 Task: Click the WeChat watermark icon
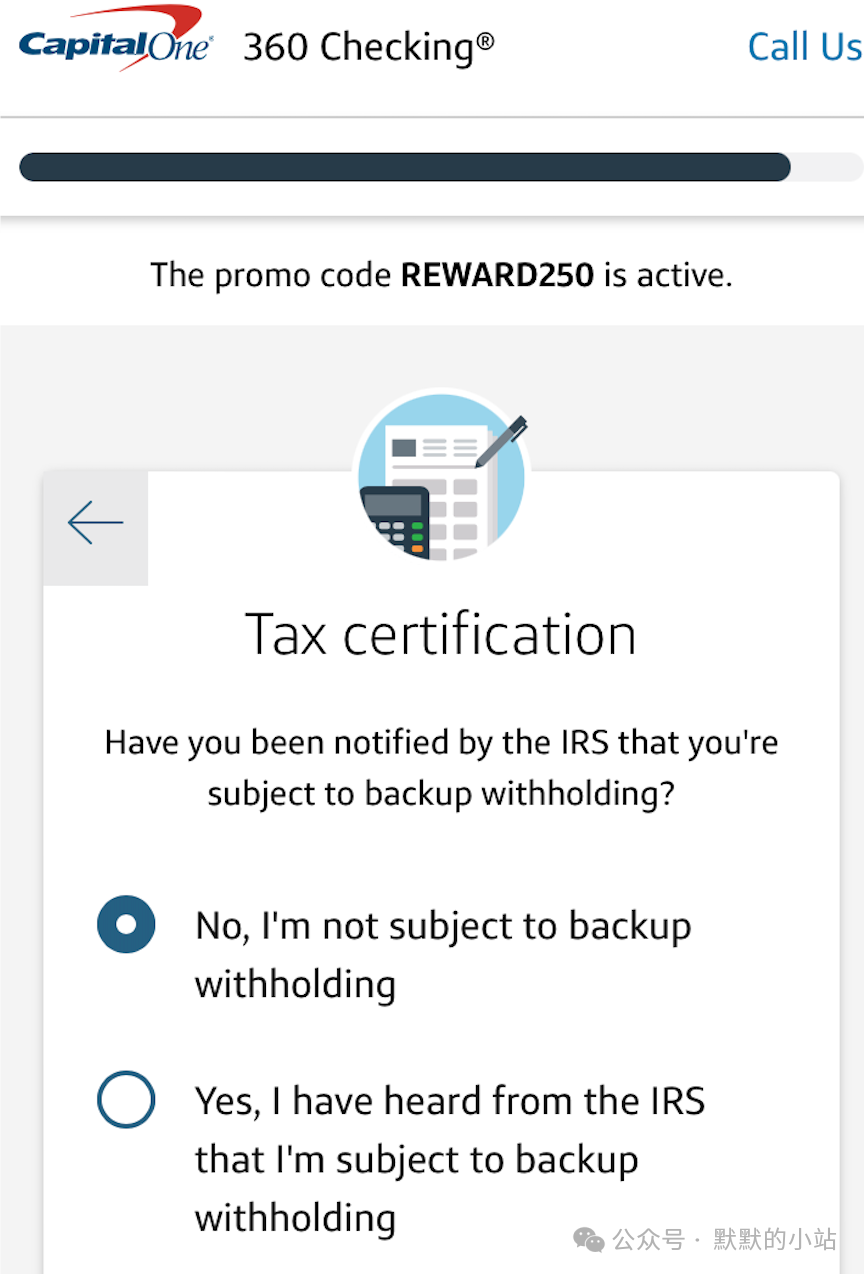(589, 1240)
